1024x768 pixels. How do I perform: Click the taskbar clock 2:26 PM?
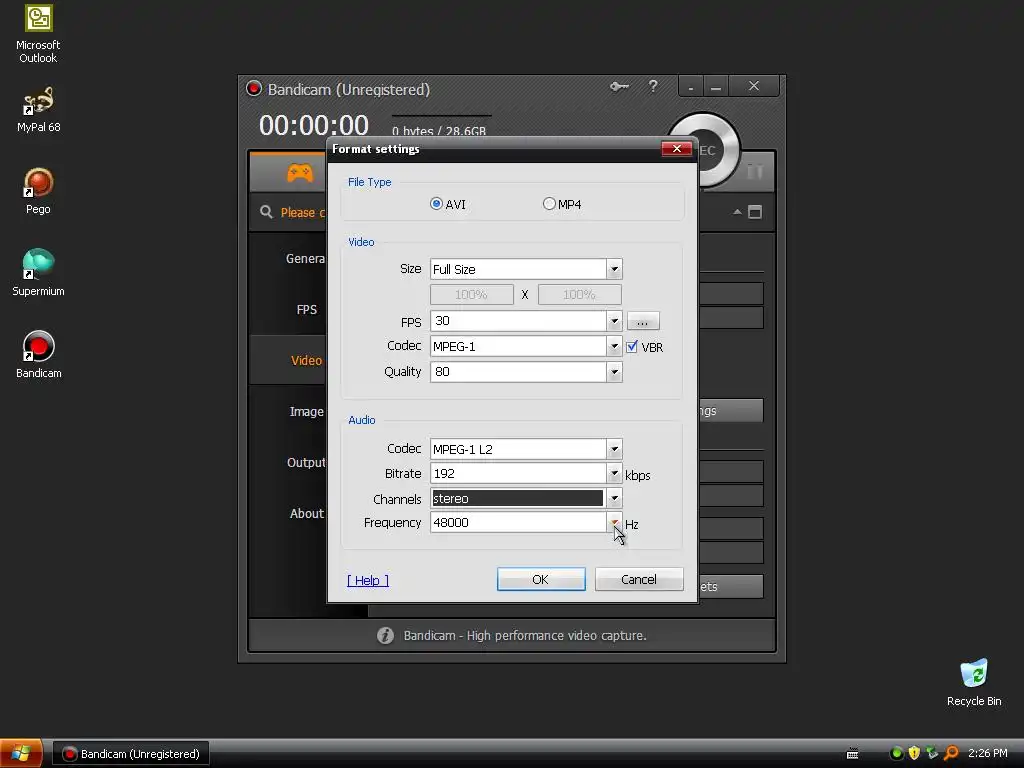[x=987, y=753]
